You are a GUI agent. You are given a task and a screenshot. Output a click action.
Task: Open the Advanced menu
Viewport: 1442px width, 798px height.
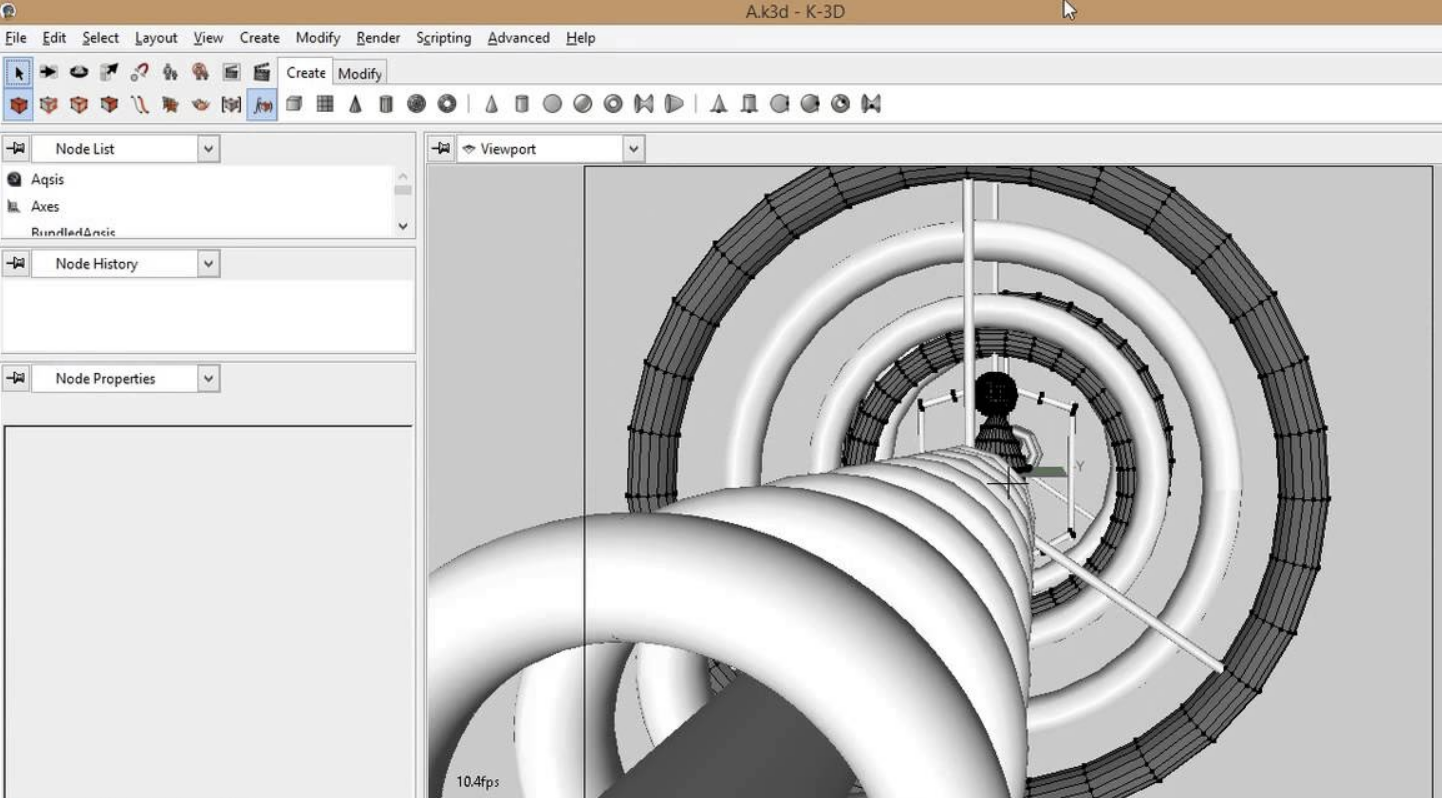click(x=518, y=38)
